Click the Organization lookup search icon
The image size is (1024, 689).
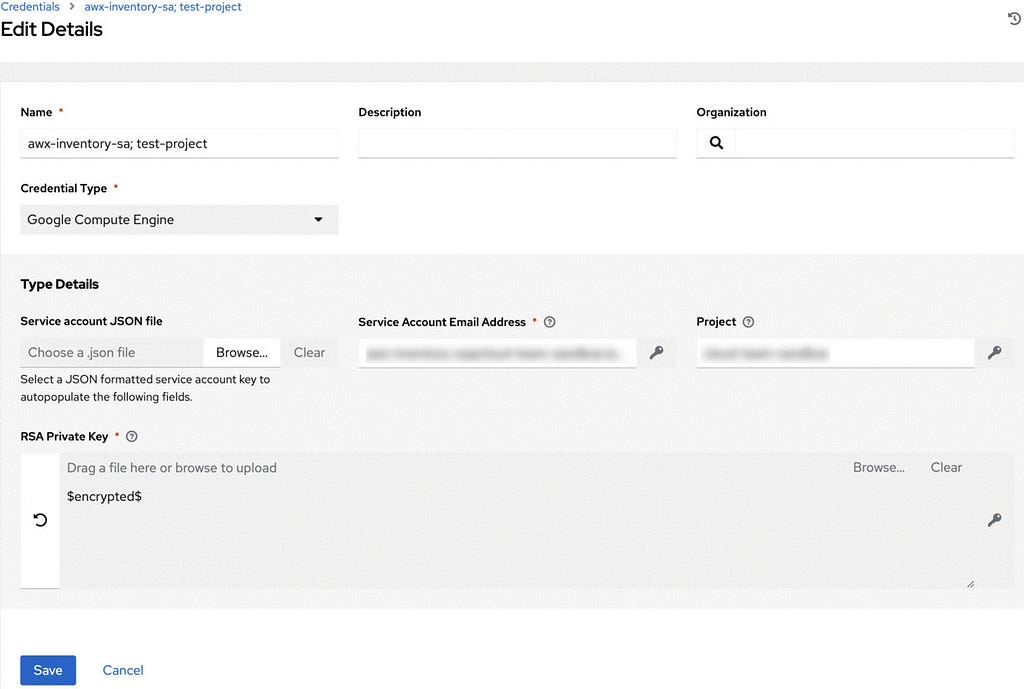click(716, 143)
